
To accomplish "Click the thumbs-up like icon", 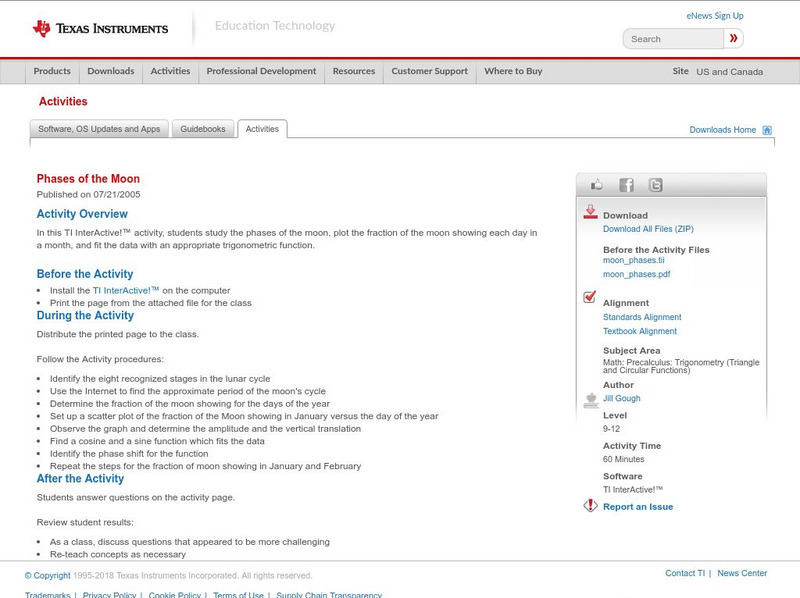I will (597, 185).
